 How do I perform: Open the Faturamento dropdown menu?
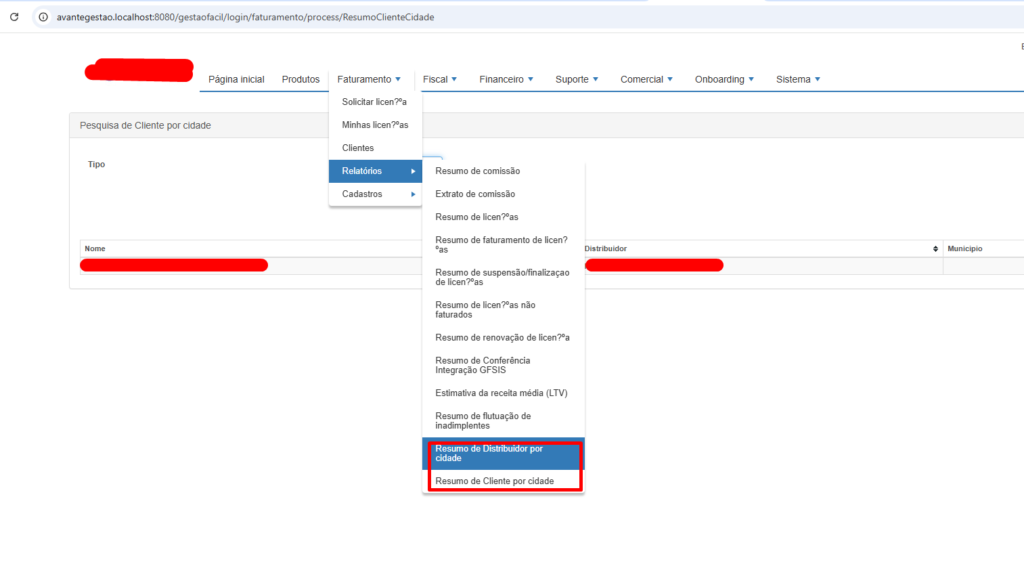point(368,79)
